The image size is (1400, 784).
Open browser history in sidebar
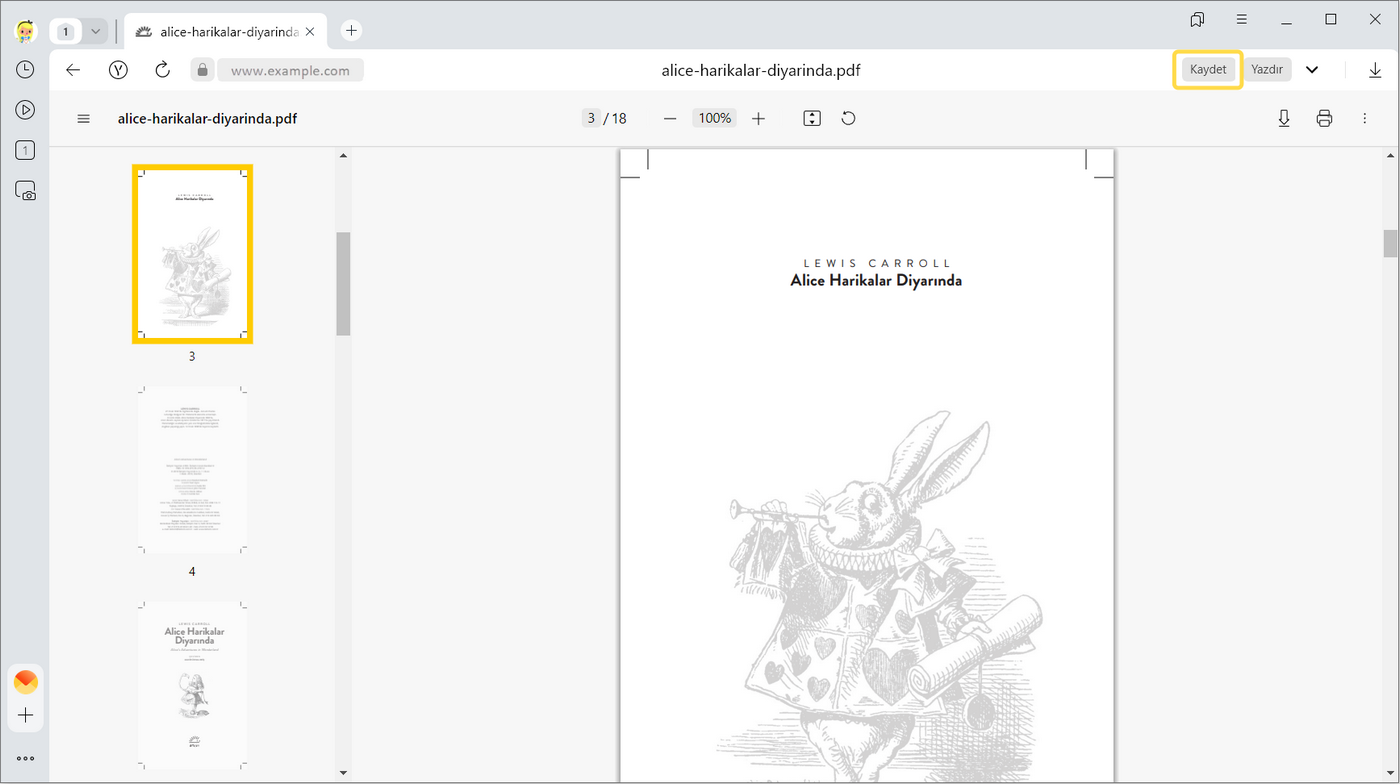tap(25, 70)
